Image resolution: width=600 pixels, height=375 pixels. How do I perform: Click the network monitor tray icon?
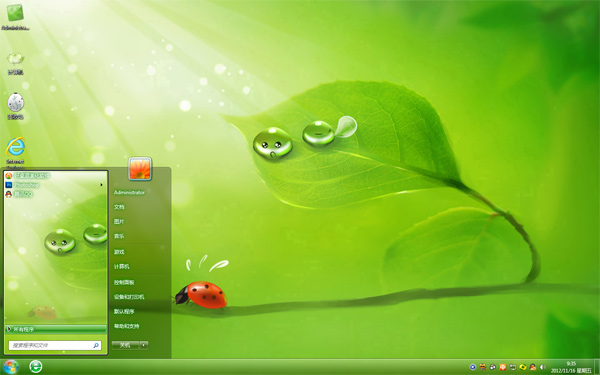point(513,367)
